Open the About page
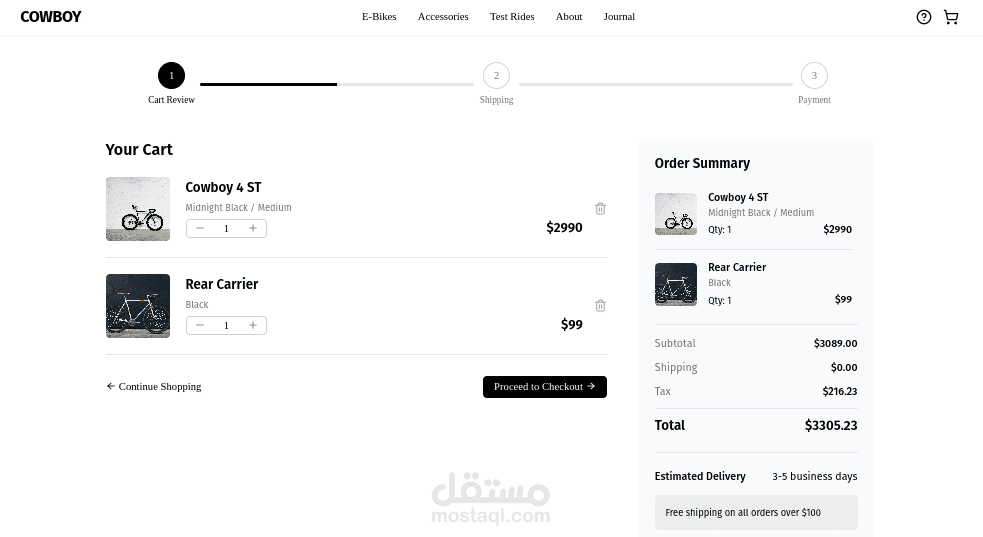The image size is (983, 537). 569,17
